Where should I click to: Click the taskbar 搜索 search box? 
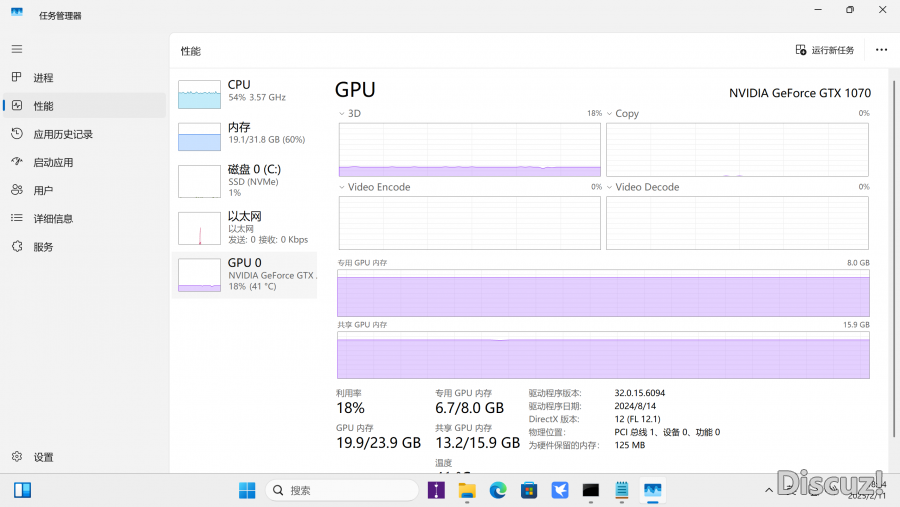342,490
